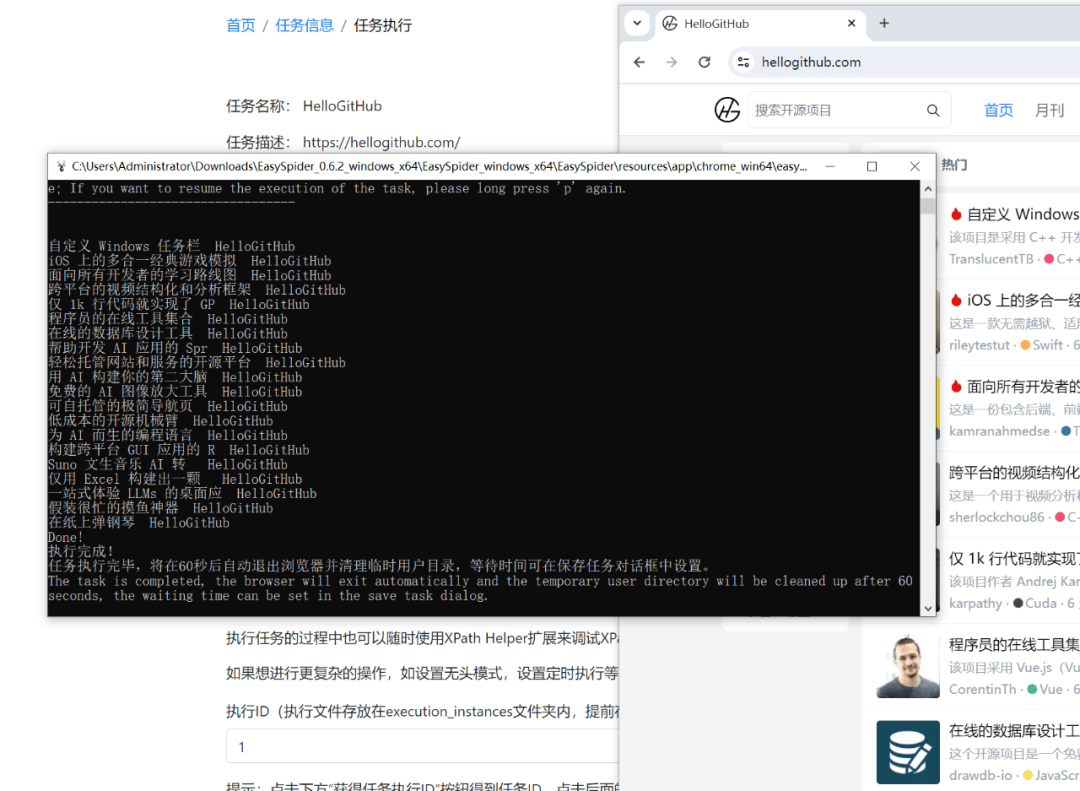1080x791 pixels.
Task: Click the Chrome back arrow button
Action: point(639,62)
